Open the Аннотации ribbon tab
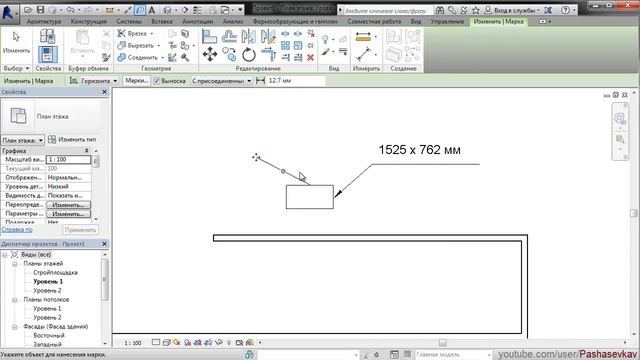This screenshot has width=640, height=360. (x=198, y=21)
